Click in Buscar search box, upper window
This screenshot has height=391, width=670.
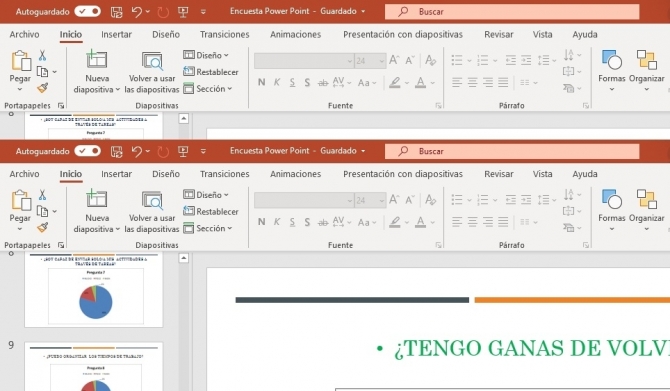point(512,12)
